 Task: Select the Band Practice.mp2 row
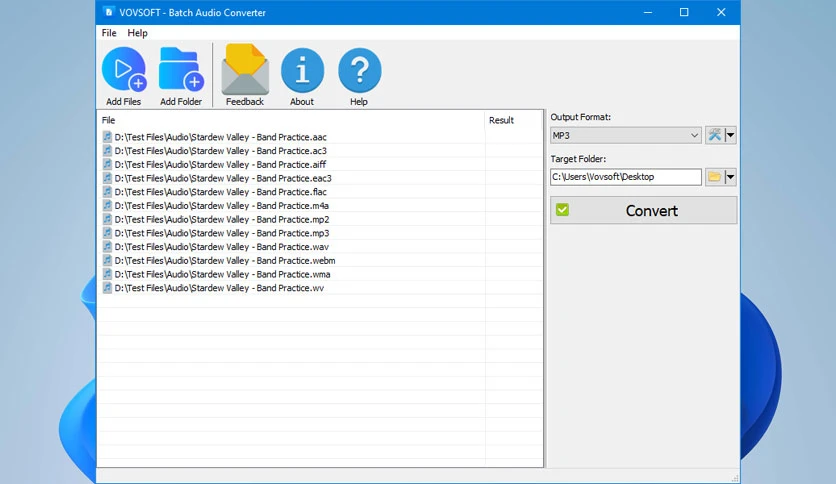coord(320,220)
